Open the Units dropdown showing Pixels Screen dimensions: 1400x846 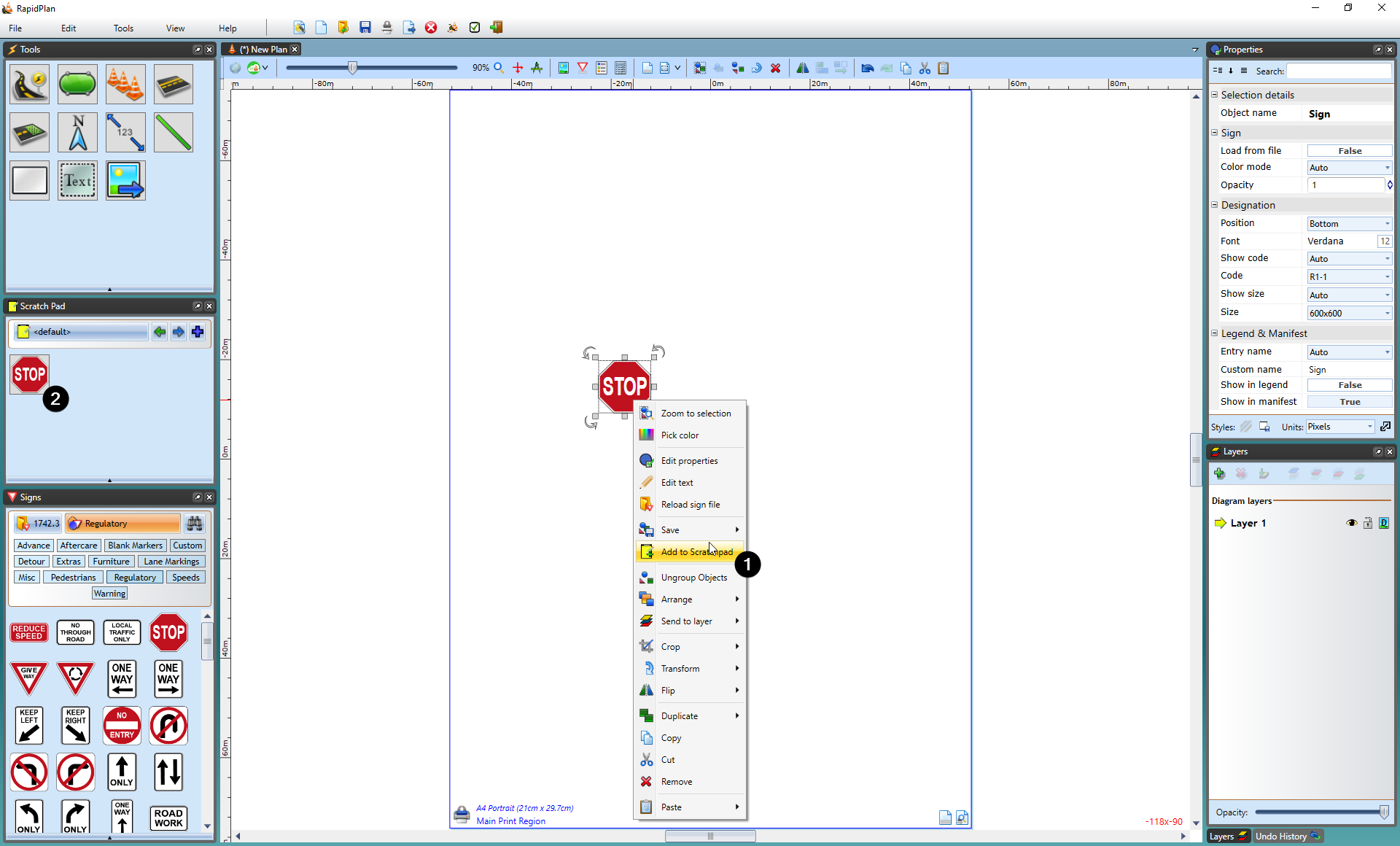click(1340, 427)
